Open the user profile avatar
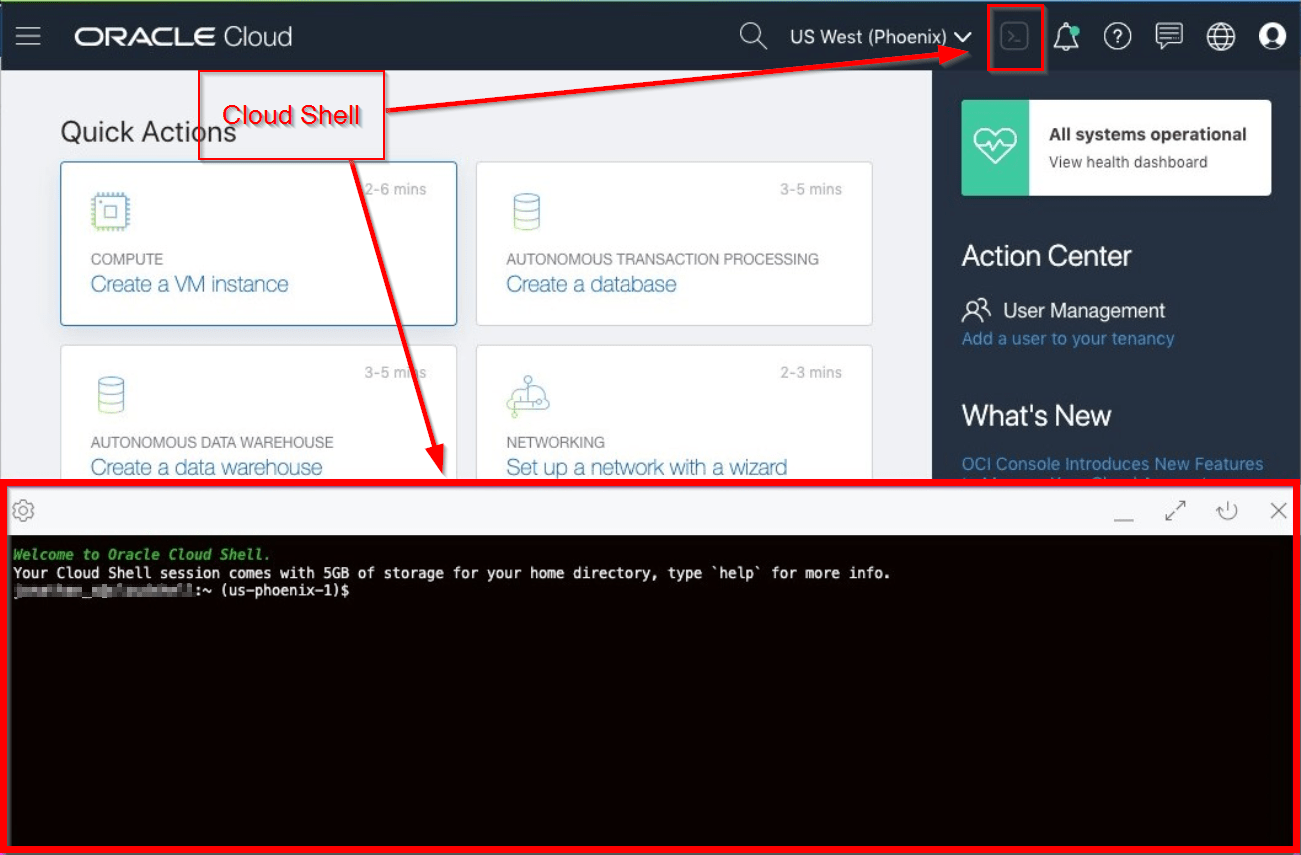 (1271, 36)
